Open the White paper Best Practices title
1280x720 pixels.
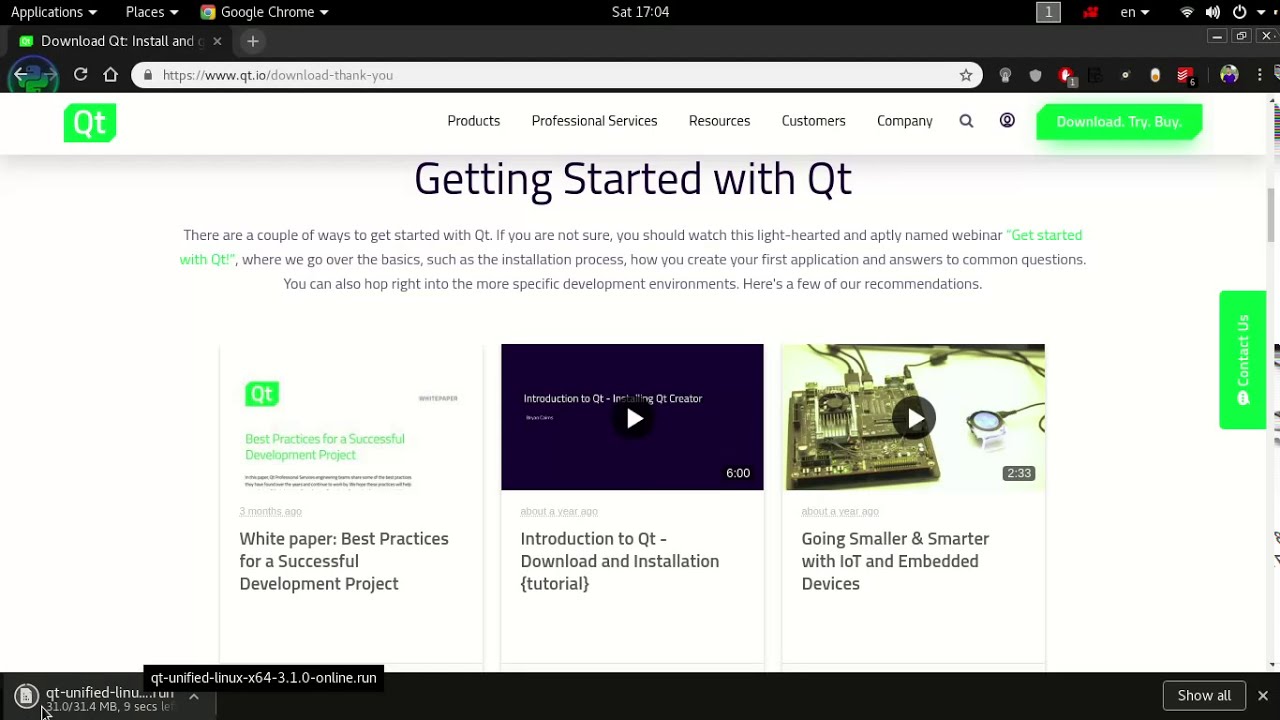click(x=344, y=561)
